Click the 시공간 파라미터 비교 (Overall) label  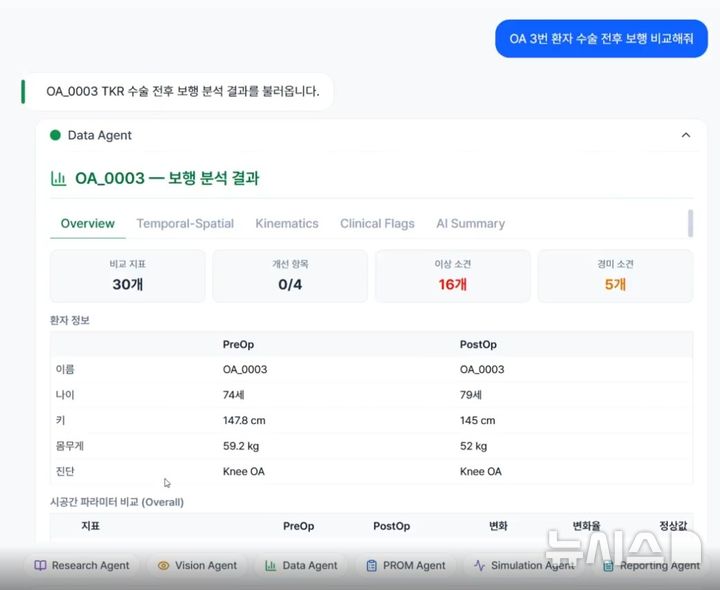[x=117, y=502]
